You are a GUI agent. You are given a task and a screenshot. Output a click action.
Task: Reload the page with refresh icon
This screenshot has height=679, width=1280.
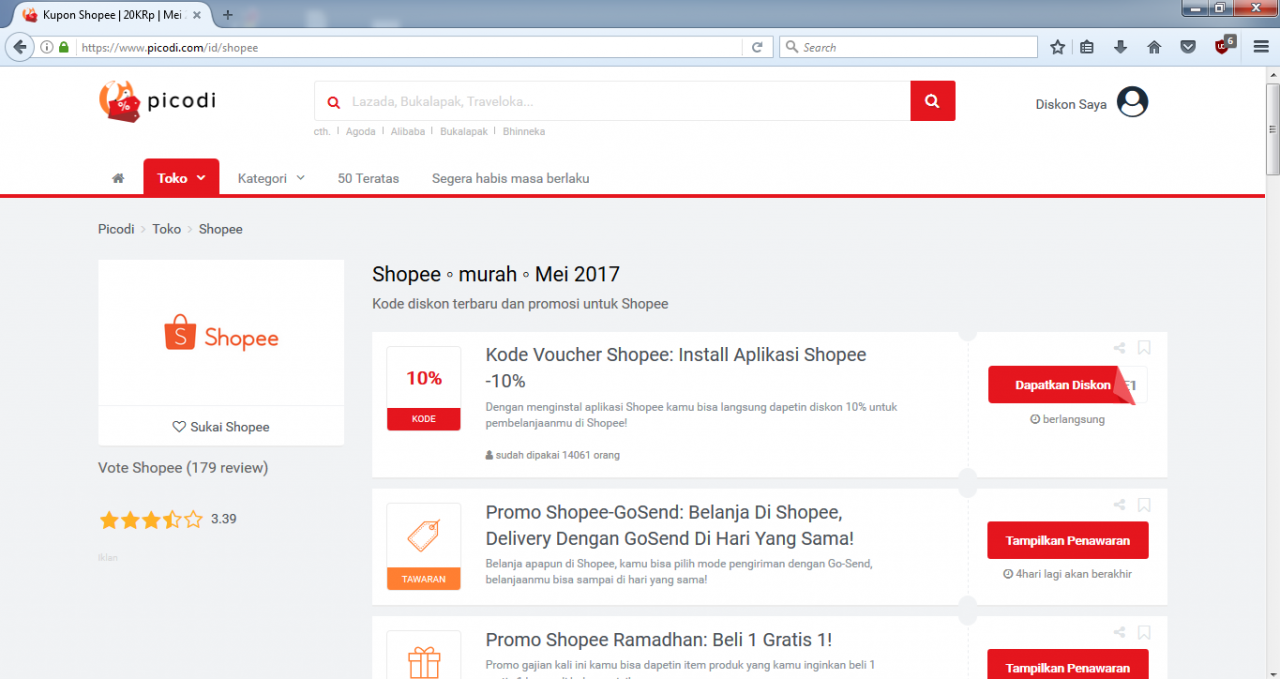[x=757, y=47]
